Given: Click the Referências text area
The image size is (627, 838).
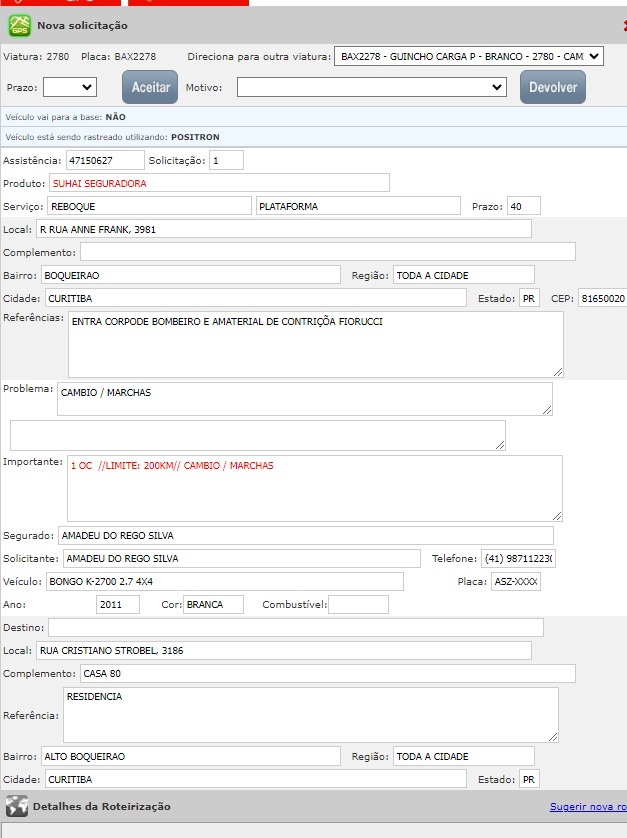Looking at the screenshot, I should (315, 343).
